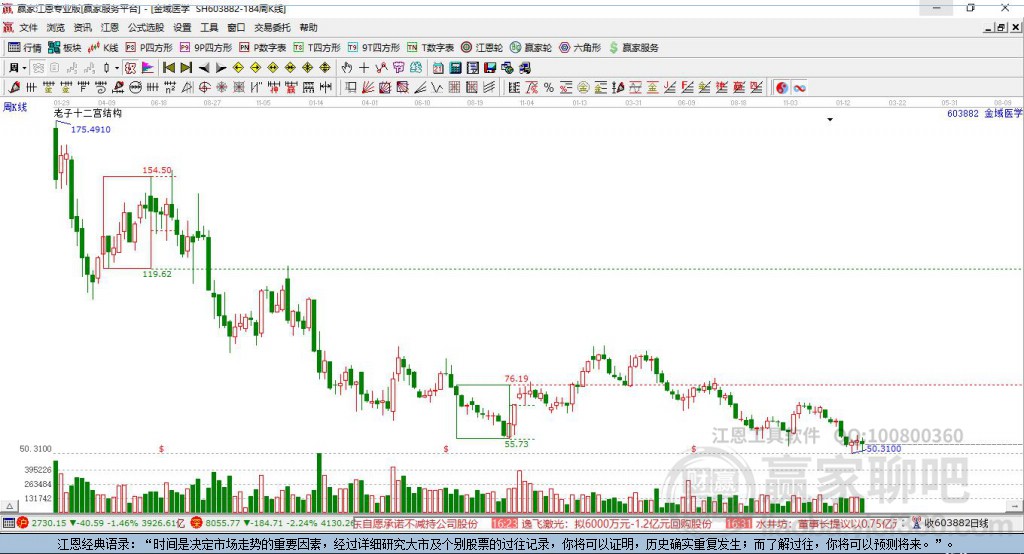Click the first yellow diamond arrow icon
Viewport: 1024px width, 554px height.
coord(238,68)
